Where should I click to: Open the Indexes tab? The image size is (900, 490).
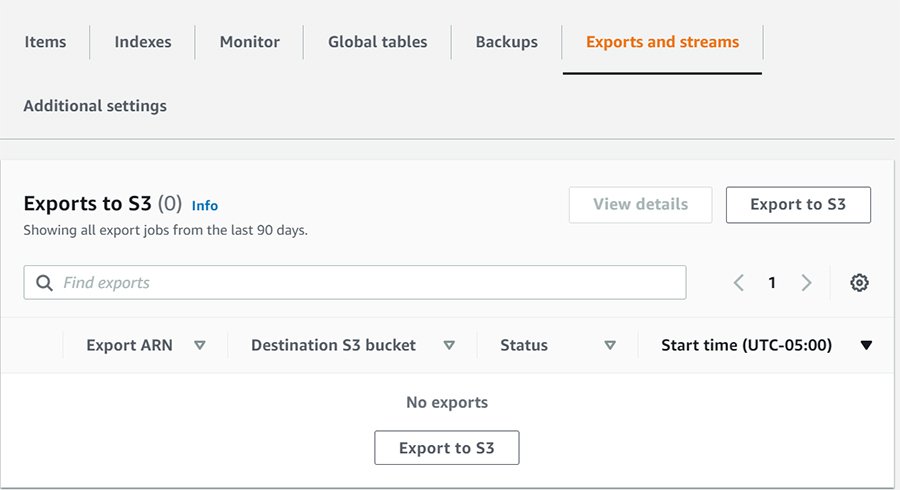(x=143, y=42)
